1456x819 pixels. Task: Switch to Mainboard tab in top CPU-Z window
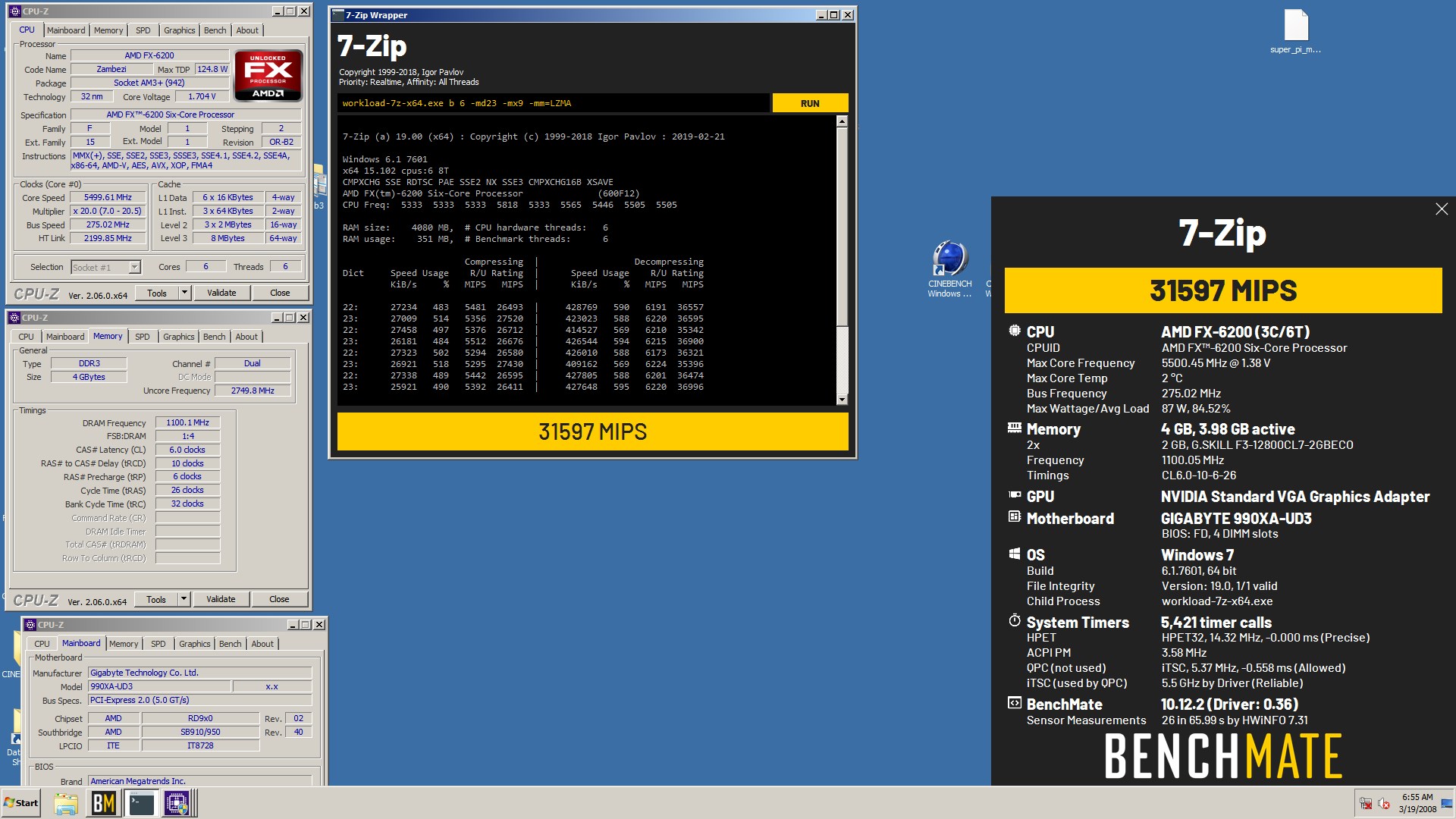(x=66, y=30)
